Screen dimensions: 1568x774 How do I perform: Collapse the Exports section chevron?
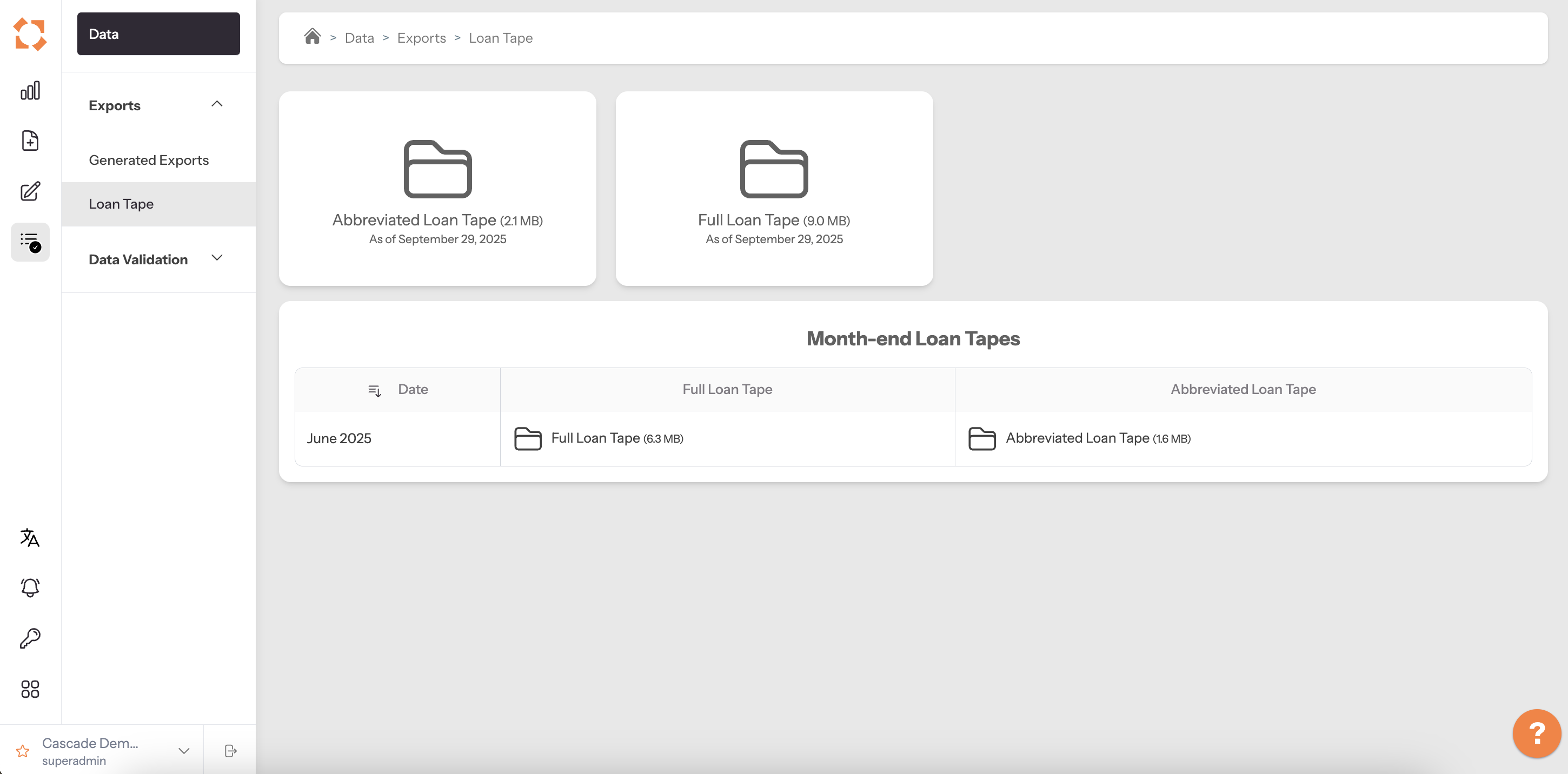point(217,104)
